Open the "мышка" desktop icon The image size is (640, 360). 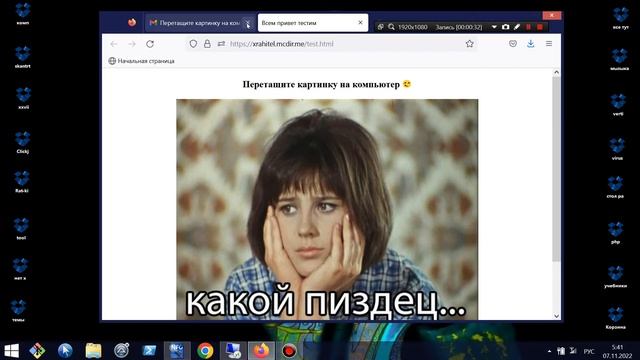pyautogui.click(x=619, y=60)
